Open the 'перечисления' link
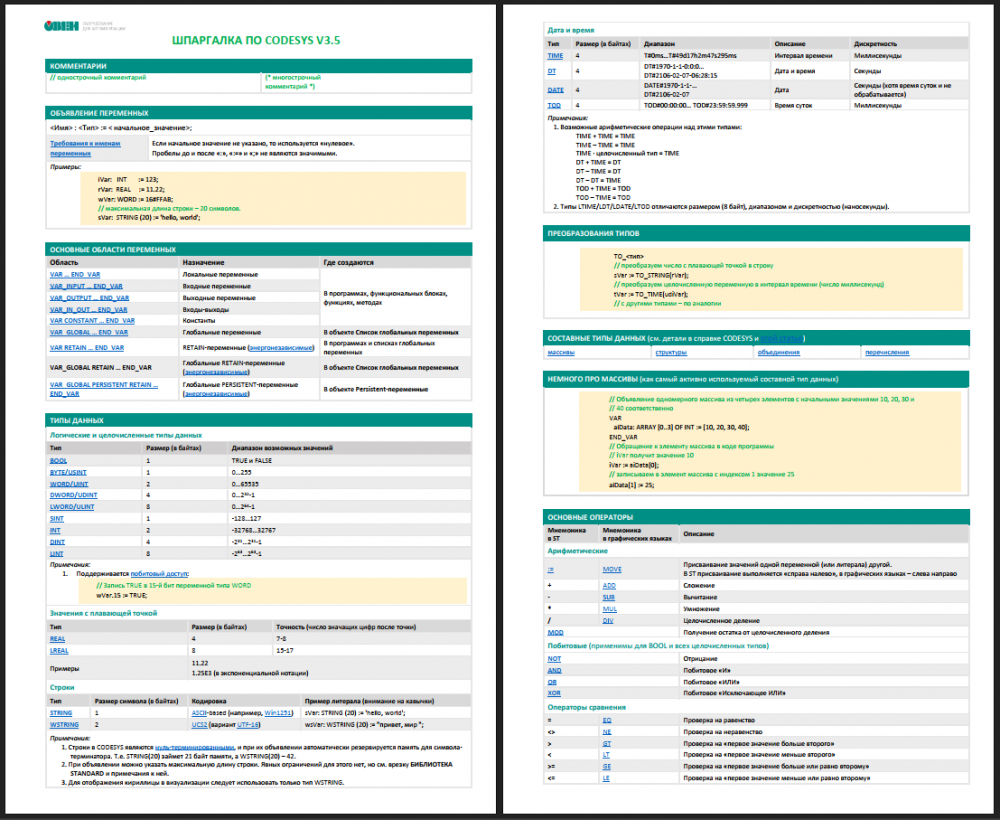The width and height of the screenshot is (1000, 820). click(x=887, y=352)
